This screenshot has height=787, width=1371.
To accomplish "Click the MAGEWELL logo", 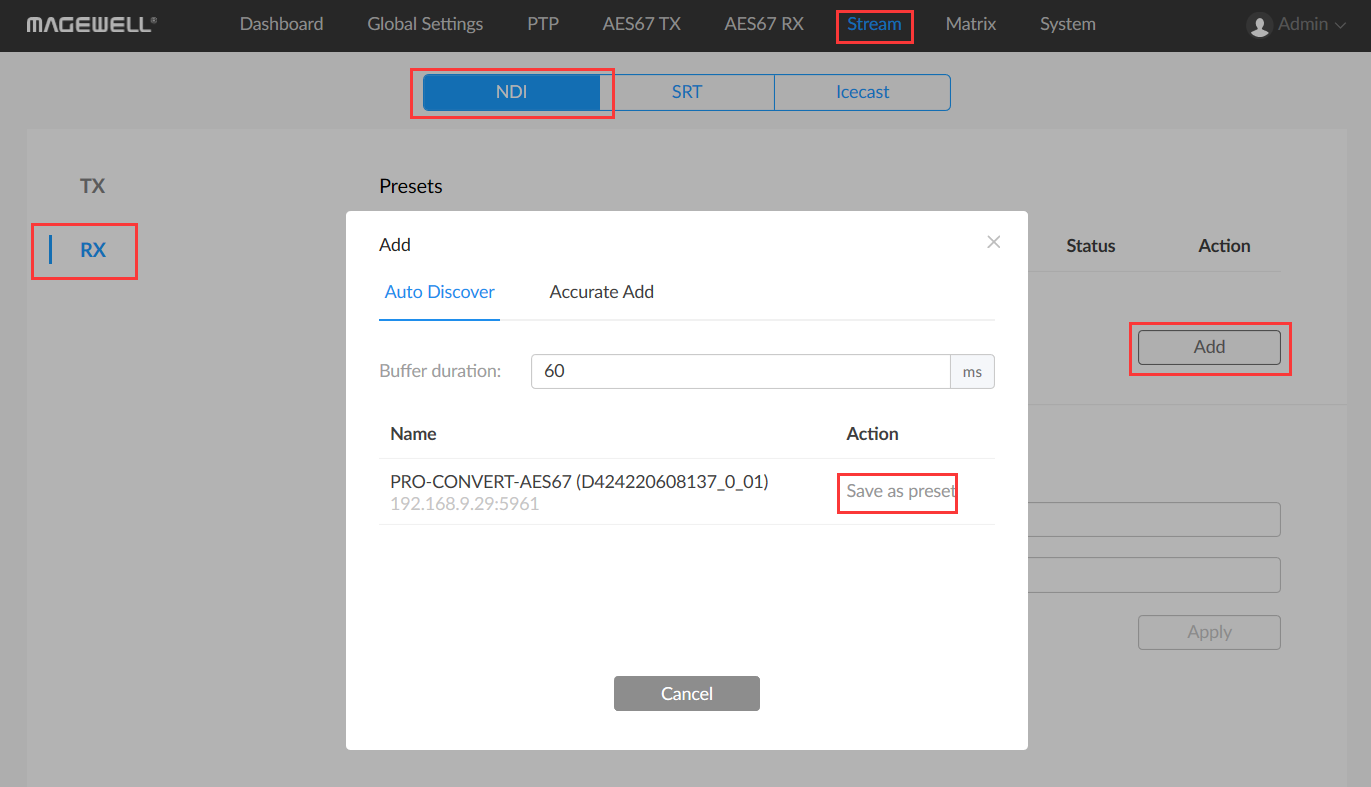I will point(90,24).
